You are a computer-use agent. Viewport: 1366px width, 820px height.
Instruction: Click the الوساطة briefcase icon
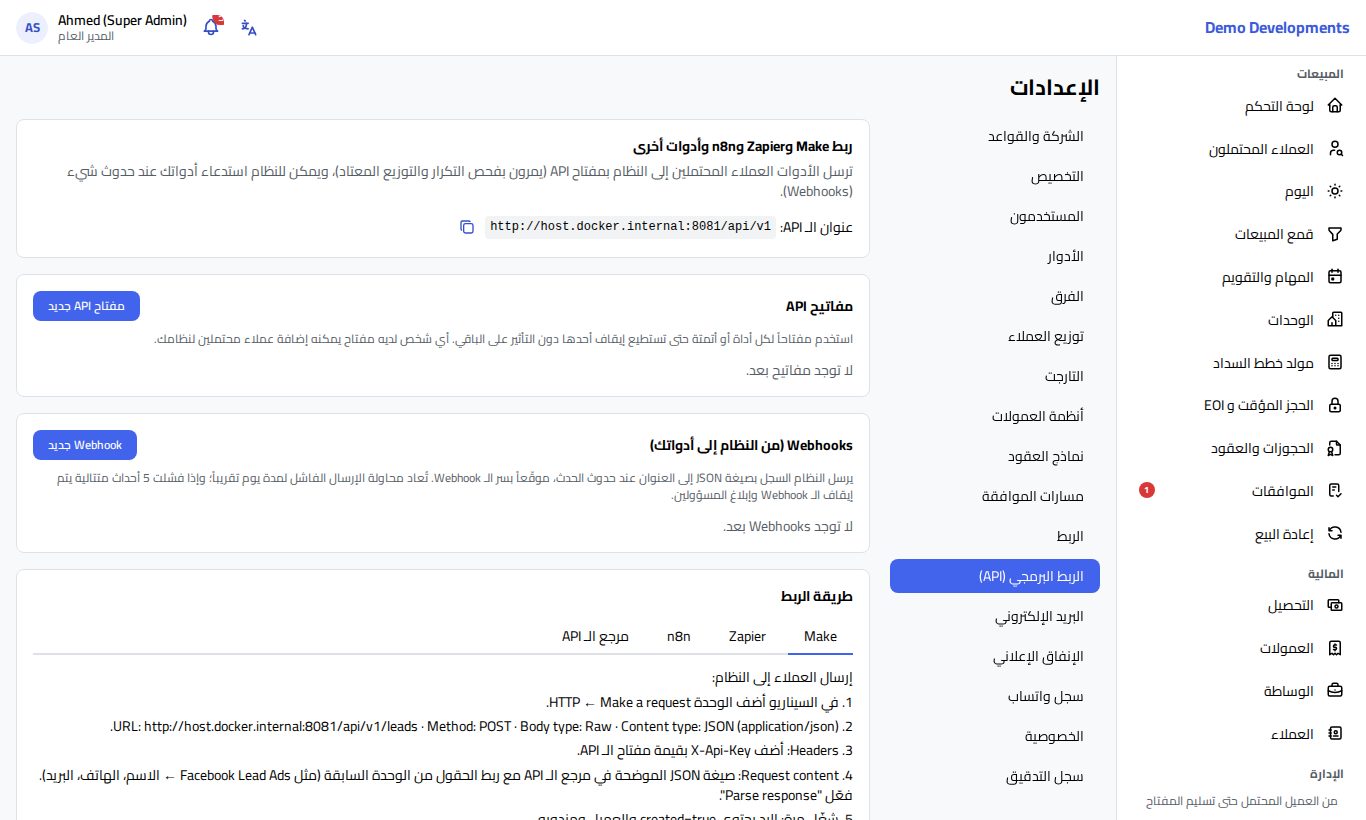[1334, 691]
